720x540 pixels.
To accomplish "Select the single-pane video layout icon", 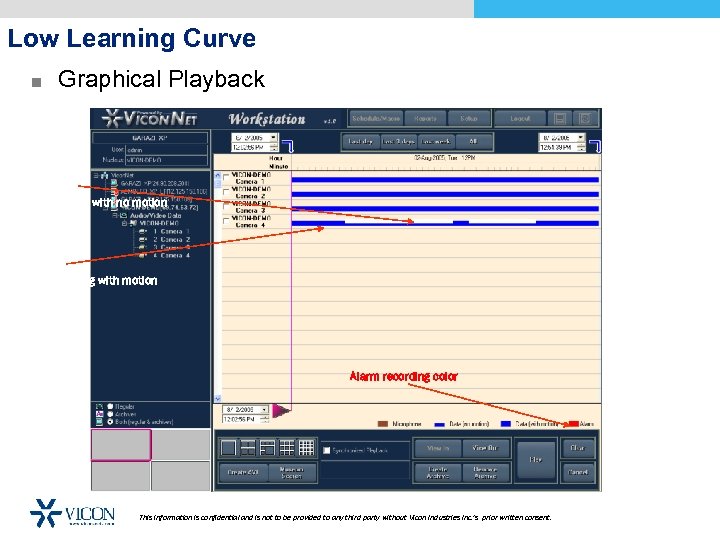I will pyautogui.click(x=228, y=447).
